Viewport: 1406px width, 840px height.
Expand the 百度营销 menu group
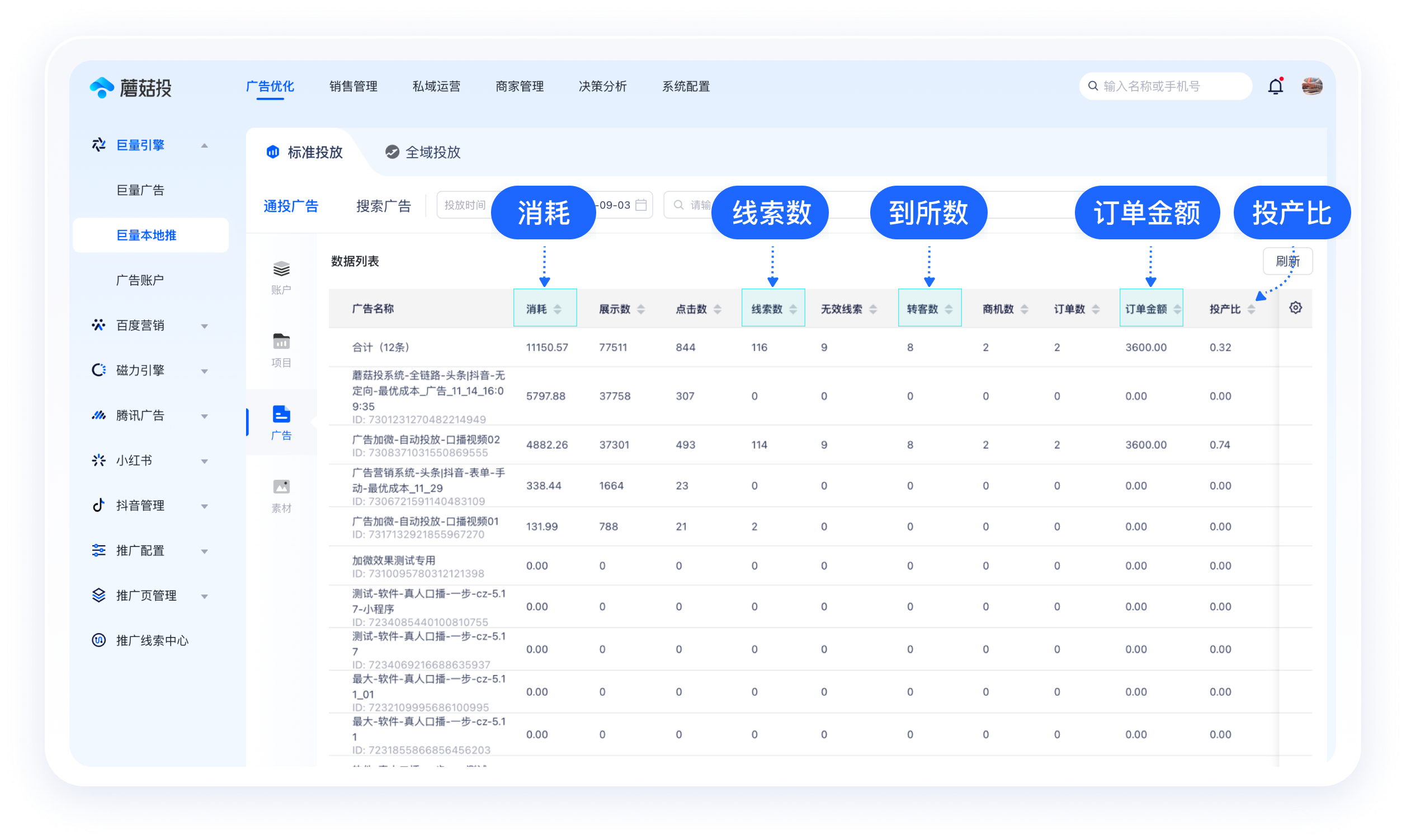[204, 326]
